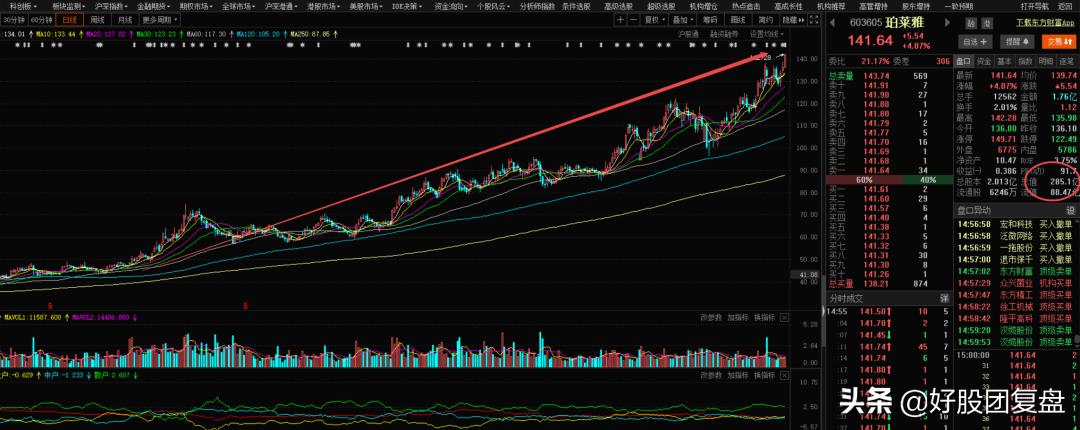Image resolution: width=1080 pixels, height=430 pixels.
Task: Open 沪深指数 dropdown menu
Action: [x=110, y=5]
